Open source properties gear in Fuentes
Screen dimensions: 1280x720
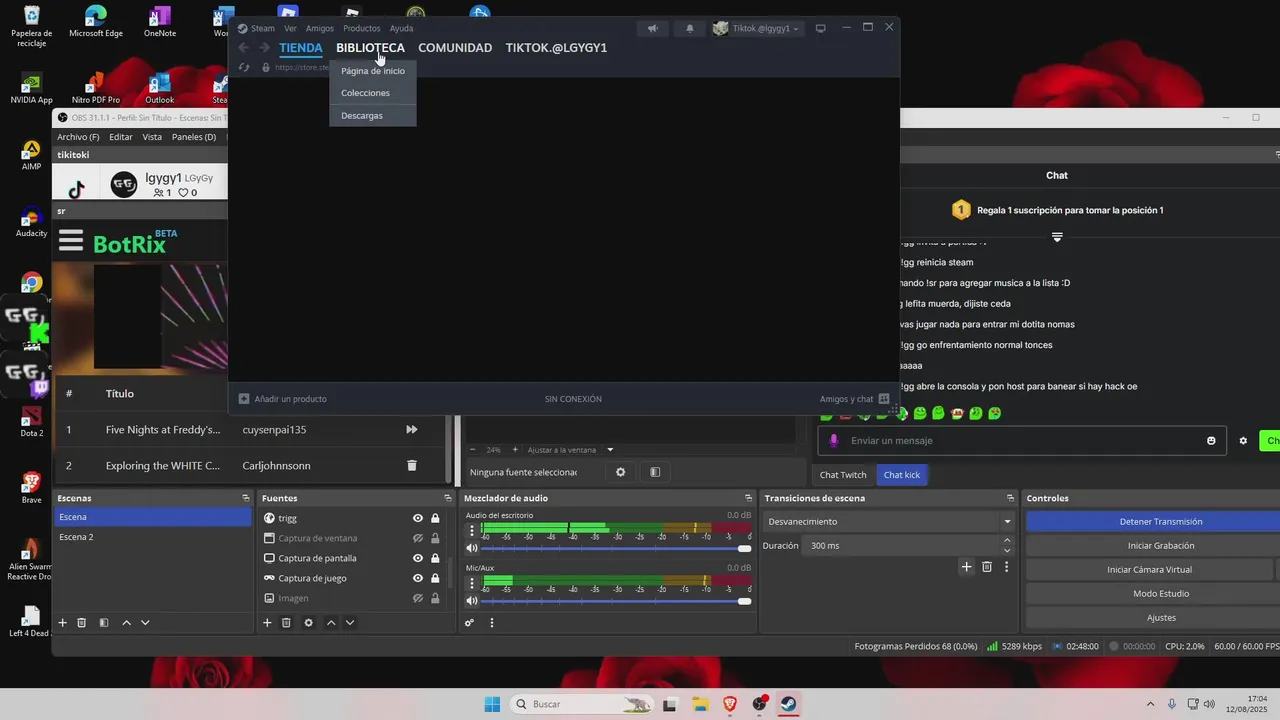coord(308,622)
